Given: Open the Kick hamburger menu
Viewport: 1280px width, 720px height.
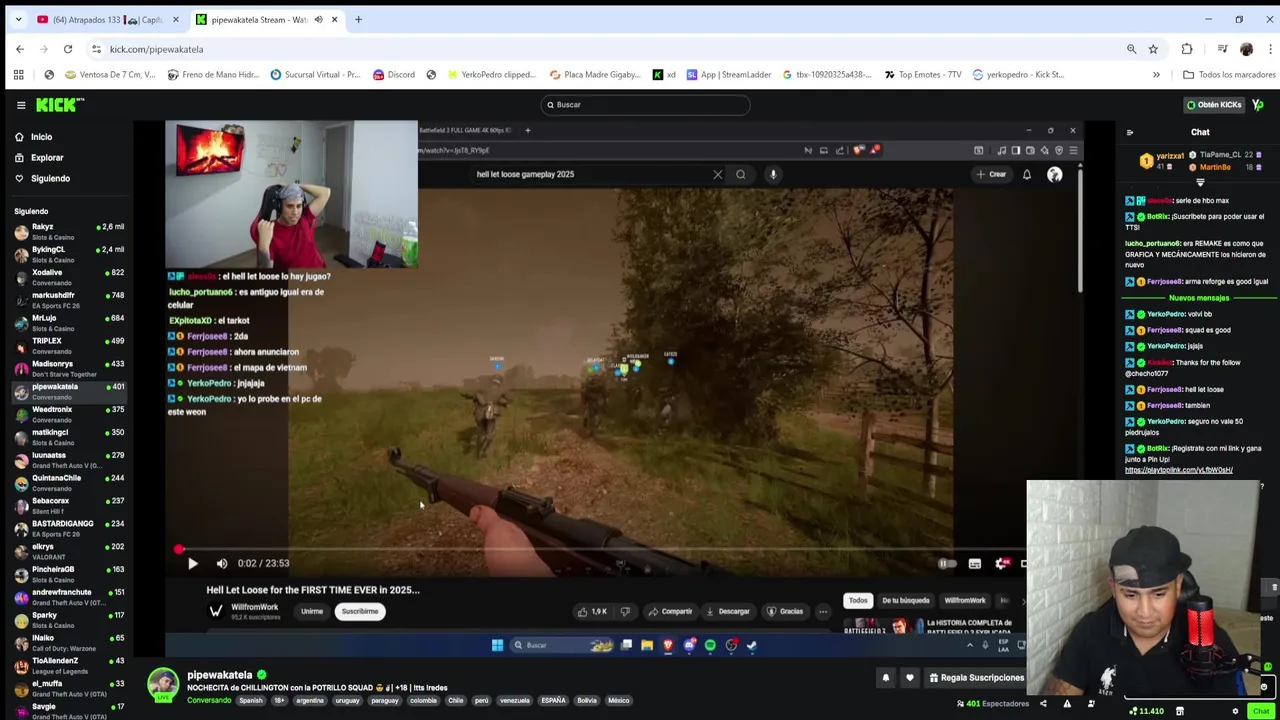Looking at the screenshot, I should [21, 105].
